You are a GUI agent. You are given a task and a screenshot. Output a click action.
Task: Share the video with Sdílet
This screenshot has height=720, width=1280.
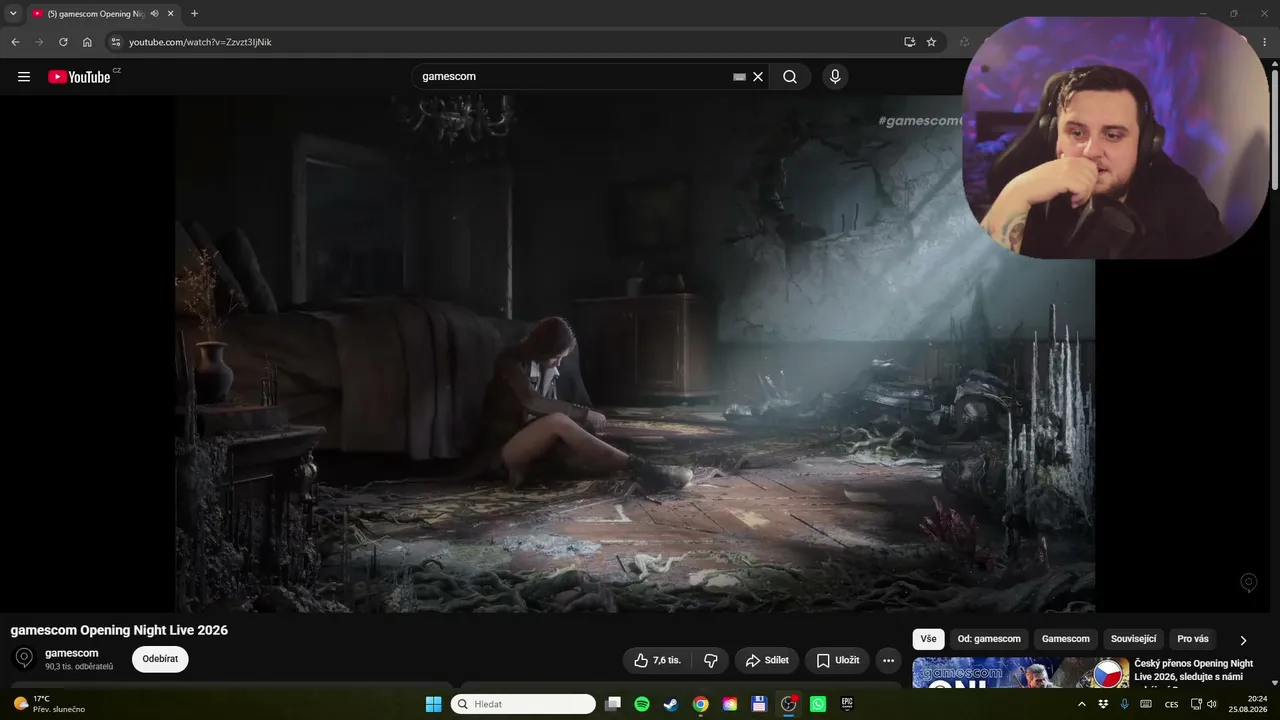tap(767, 660)
